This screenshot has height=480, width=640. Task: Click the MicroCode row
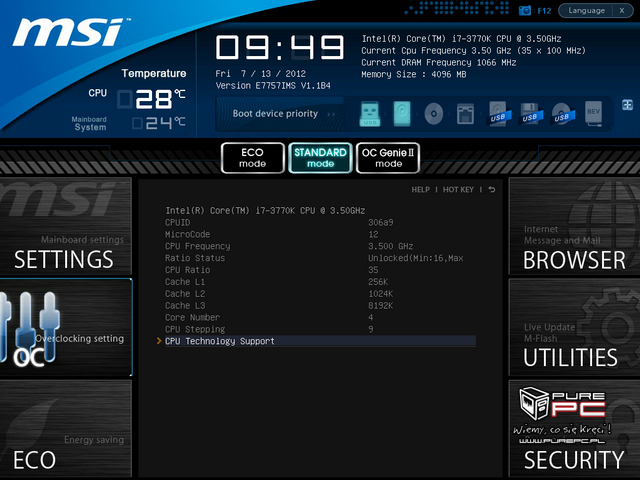320,234
